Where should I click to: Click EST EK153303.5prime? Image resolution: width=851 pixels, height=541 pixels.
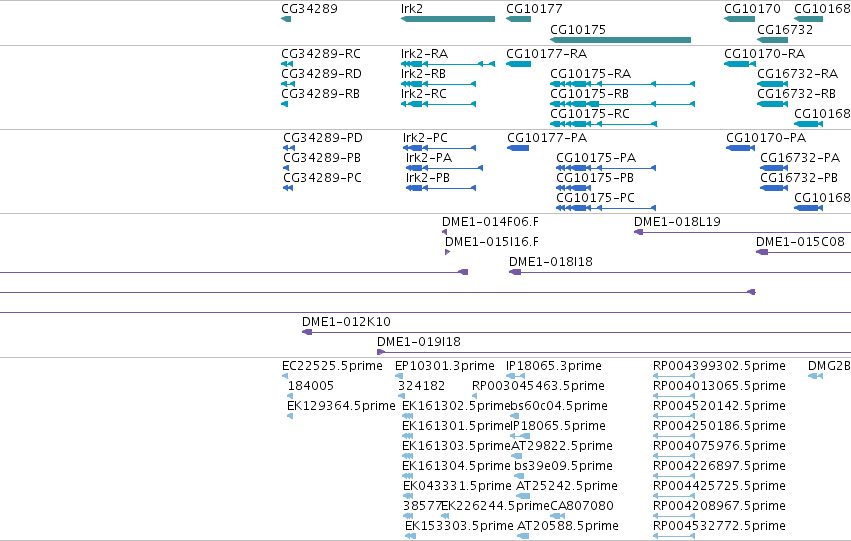pos(459,526)
